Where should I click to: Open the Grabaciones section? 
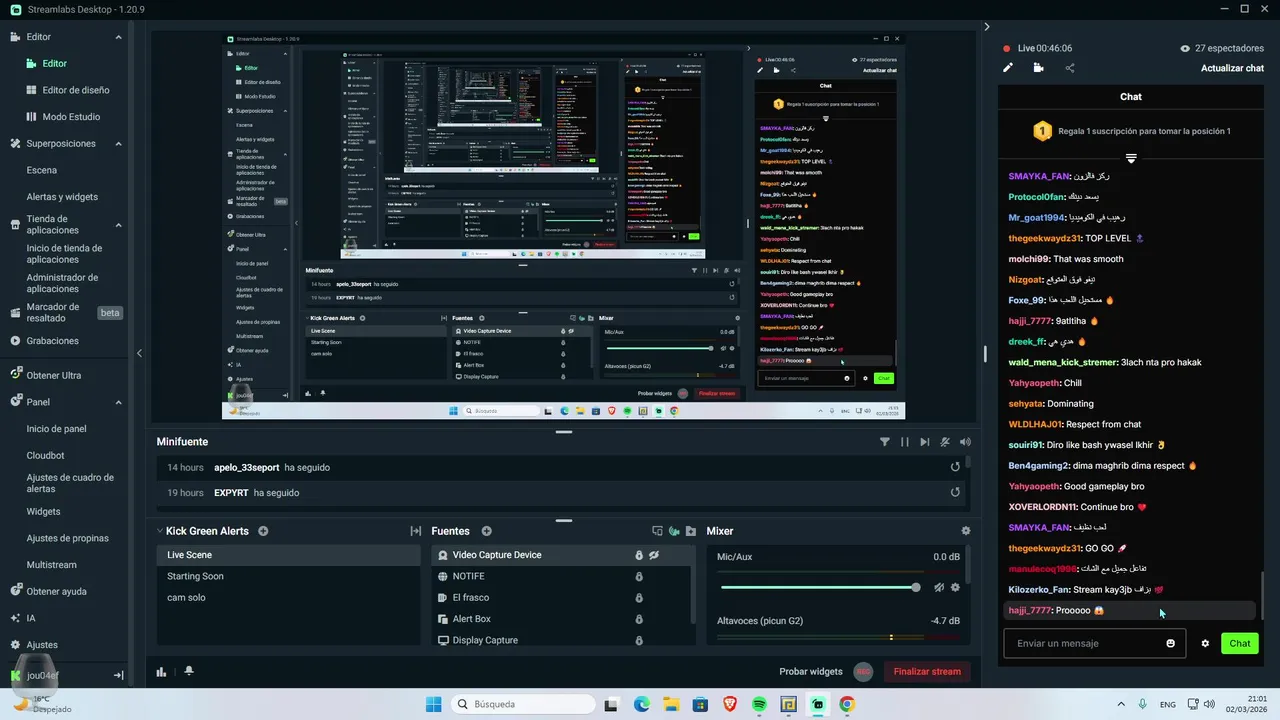click(52, 341)
